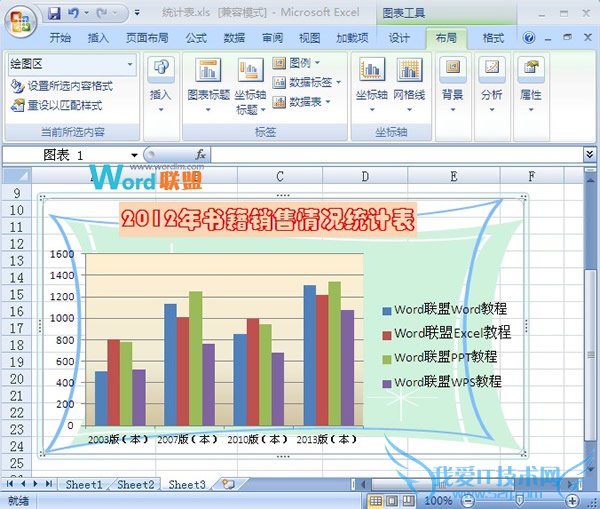Switch to the 公式 tab

pyautogui.click(x=196, y=38)
